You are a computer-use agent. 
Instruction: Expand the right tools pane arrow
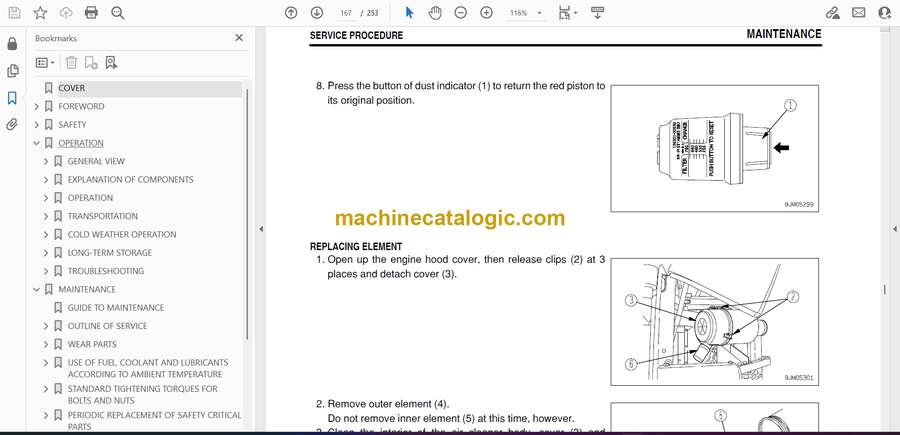click(894, 229)
